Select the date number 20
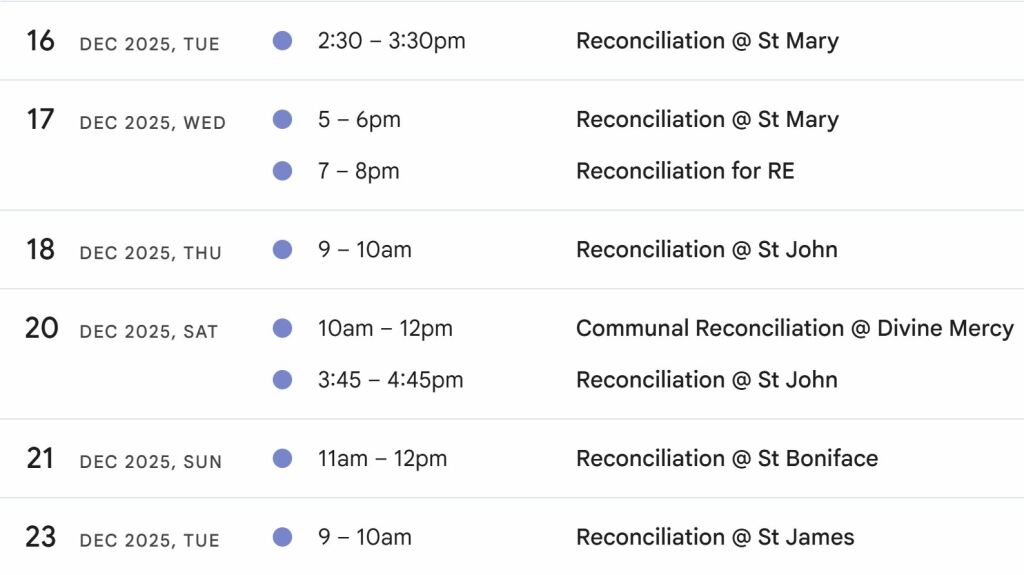Image resolution: width=1024 pixels, height=575 pixels. pyautogui.click(x=41, y=328)
